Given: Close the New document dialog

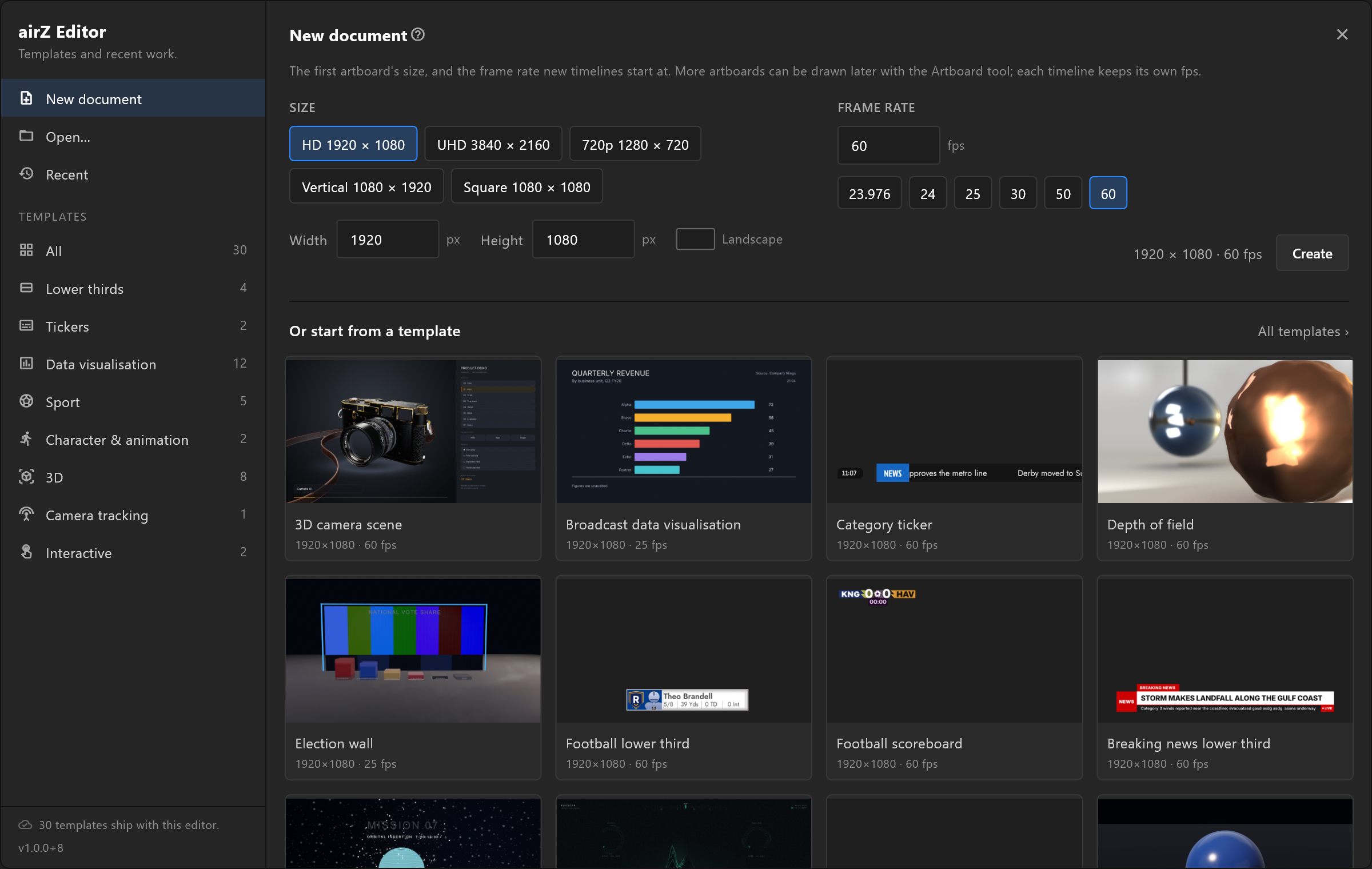Looking at the screenshot, I should coord(1342,35).
